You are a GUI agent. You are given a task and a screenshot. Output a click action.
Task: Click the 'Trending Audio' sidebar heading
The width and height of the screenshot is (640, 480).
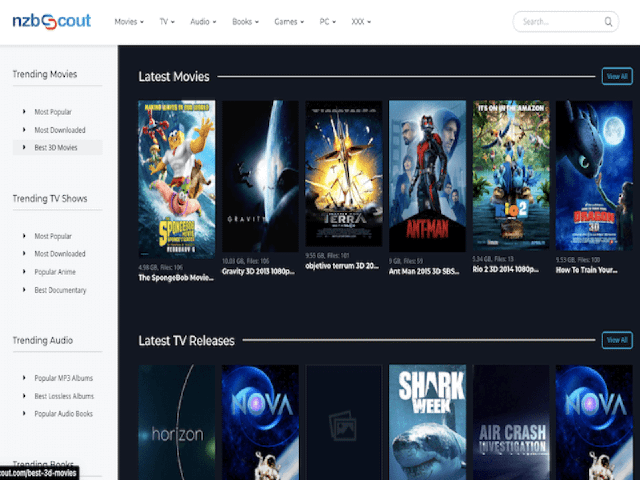[43, 340]
